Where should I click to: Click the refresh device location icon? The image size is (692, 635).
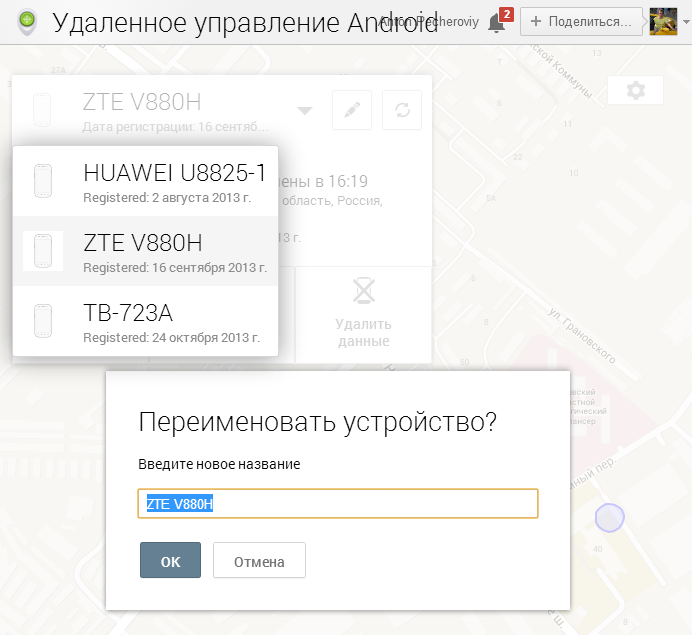[402, 110]
